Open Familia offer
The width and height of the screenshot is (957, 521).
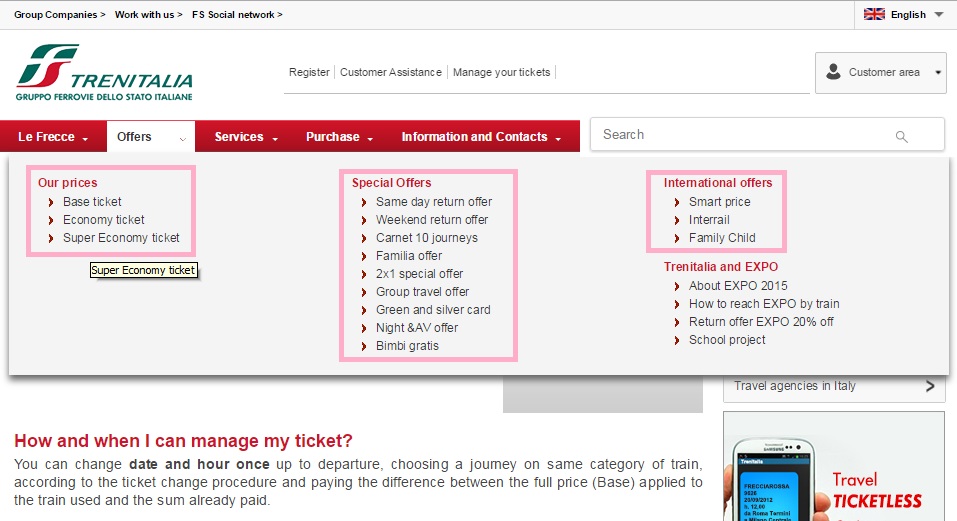pos(409,256)
